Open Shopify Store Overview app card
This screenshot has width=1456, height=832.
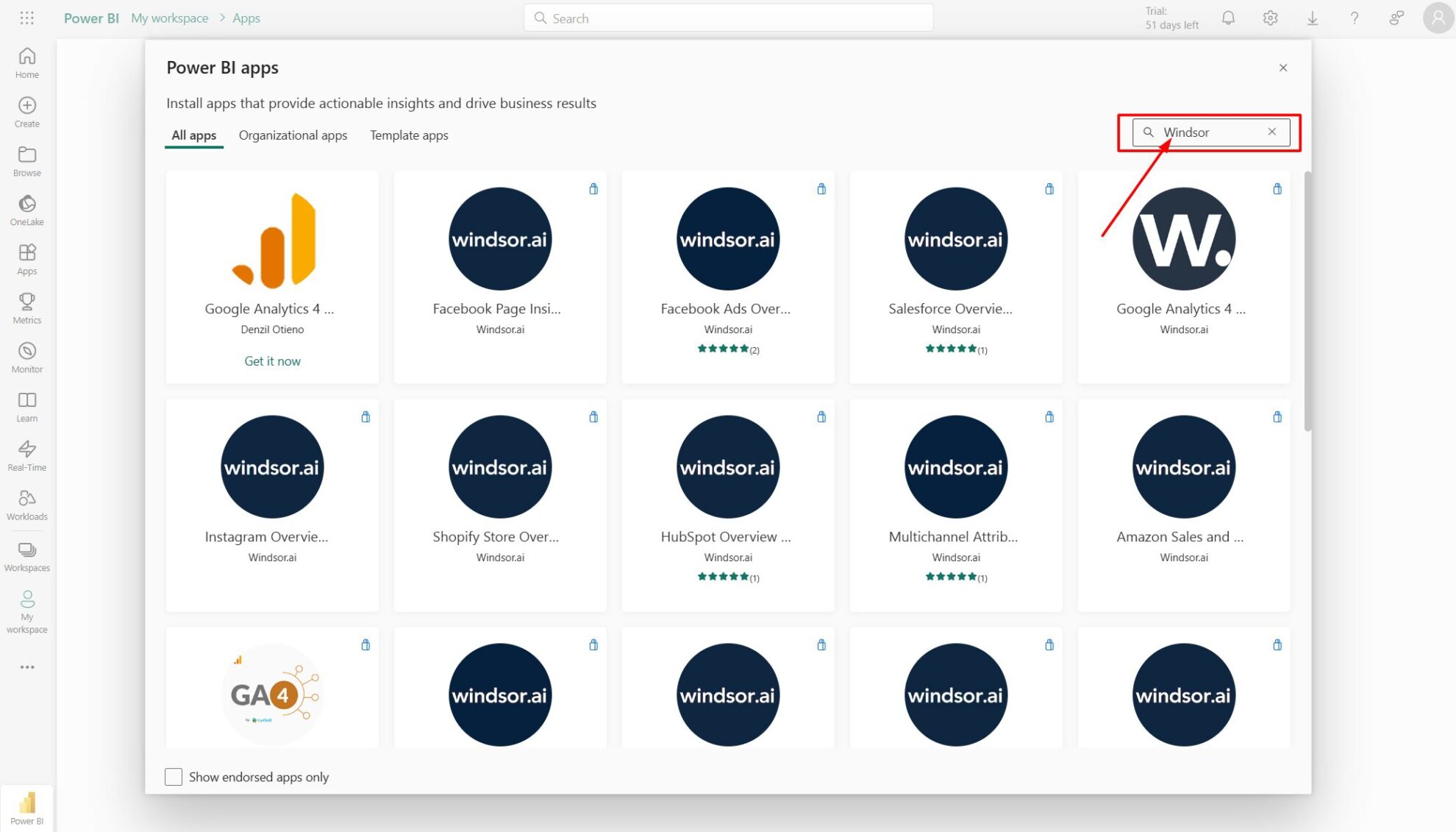(x=500, y=505)
